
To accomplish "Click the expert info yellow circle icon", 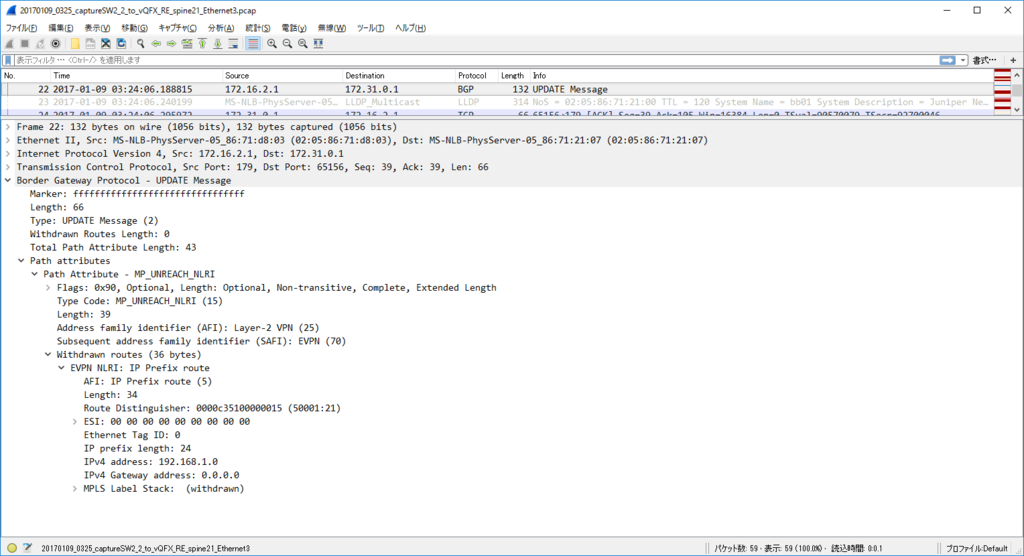I will 12,548.
